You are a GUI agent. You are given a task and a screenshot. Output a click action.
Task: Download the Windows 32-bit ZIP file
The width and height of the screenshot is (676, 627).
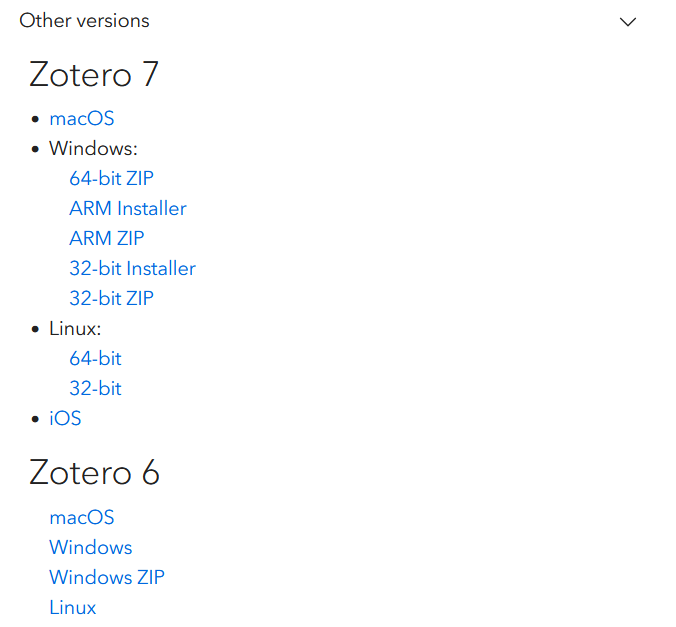point(112,298)
